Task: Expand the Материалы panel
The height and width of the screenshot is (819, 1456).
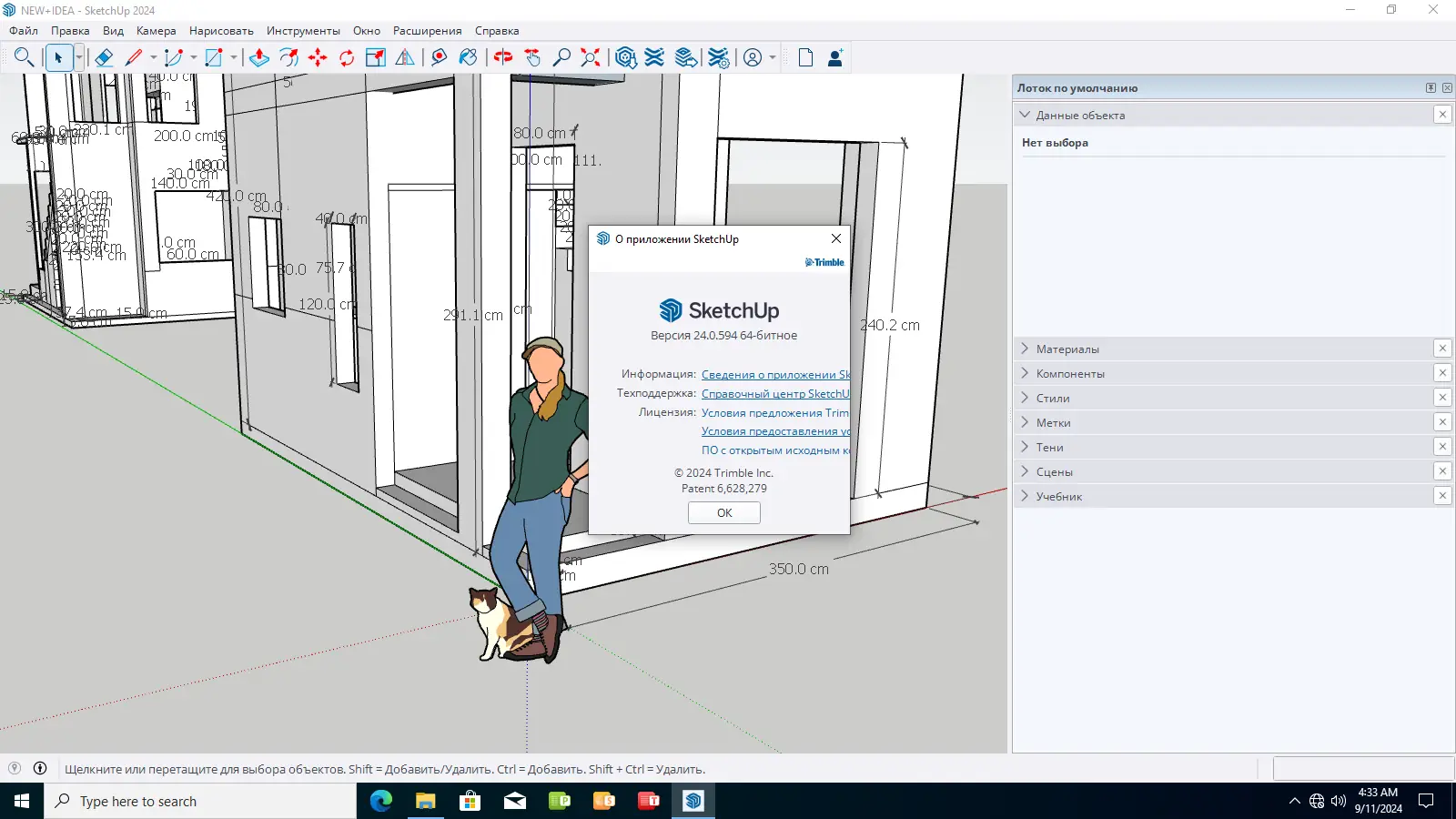Action: click(1067, 349)
